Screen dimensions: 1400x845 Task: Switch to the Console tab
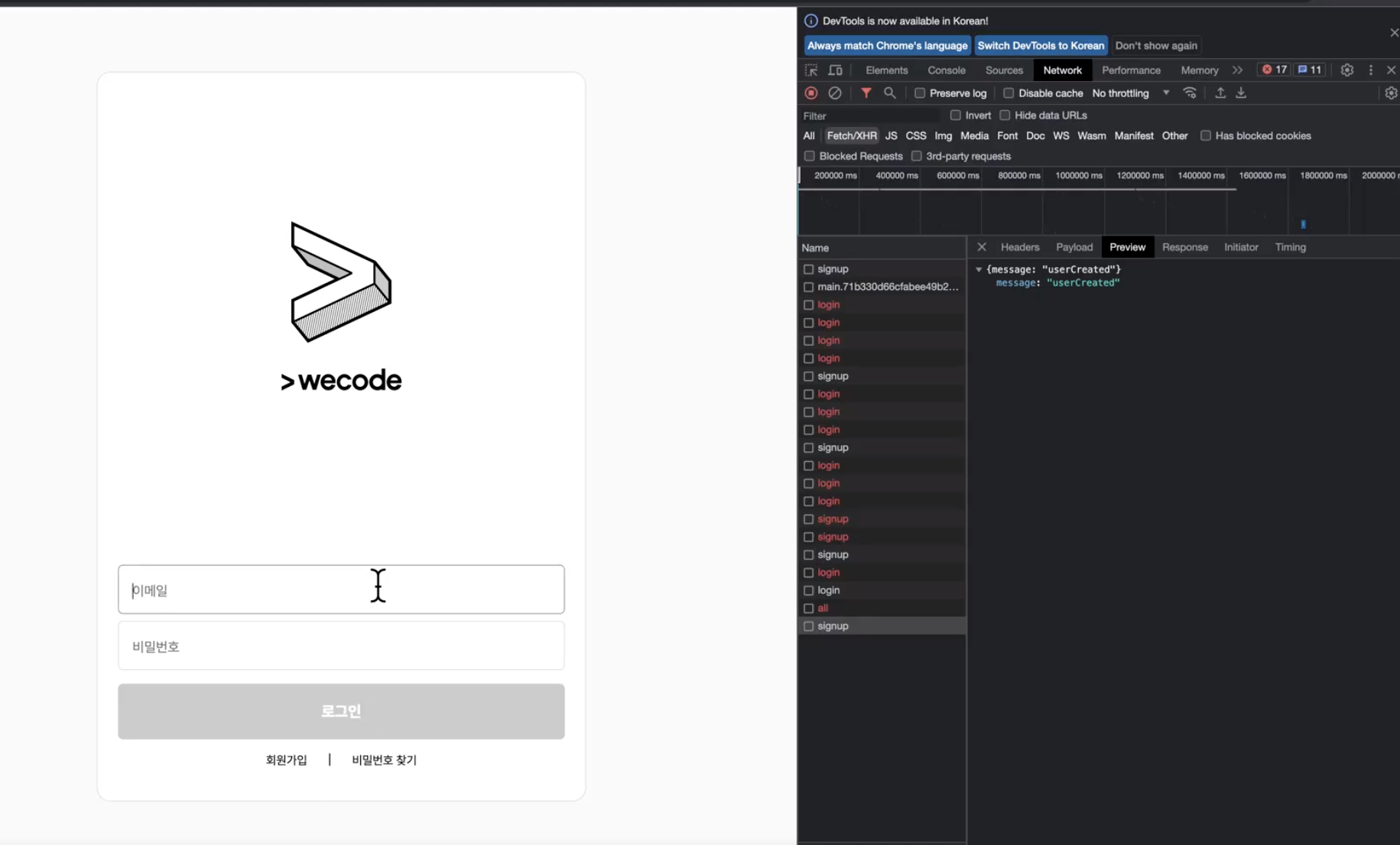946,70
